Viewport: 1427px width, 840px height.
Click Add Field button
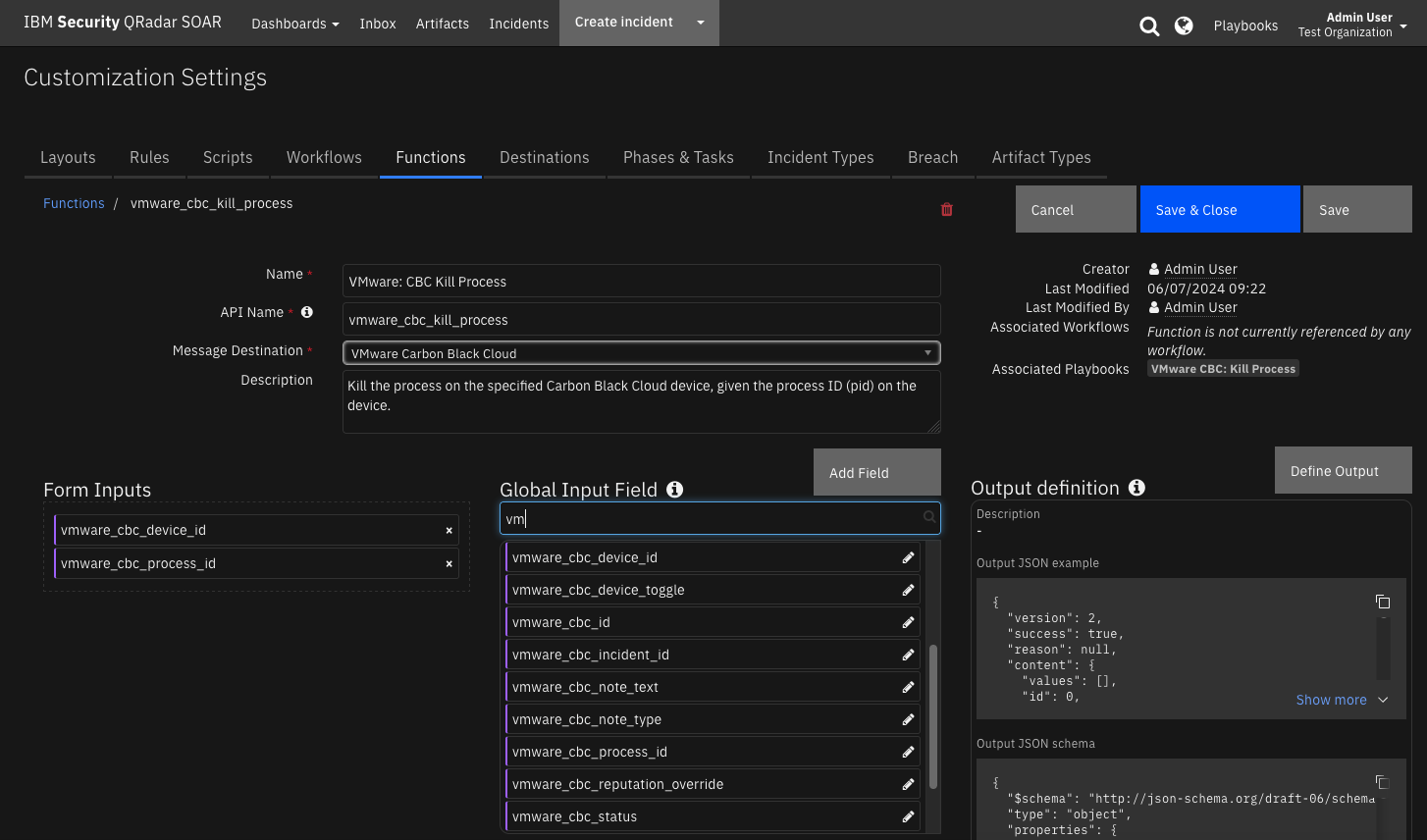pyautogui.click(x=877, y=472)
